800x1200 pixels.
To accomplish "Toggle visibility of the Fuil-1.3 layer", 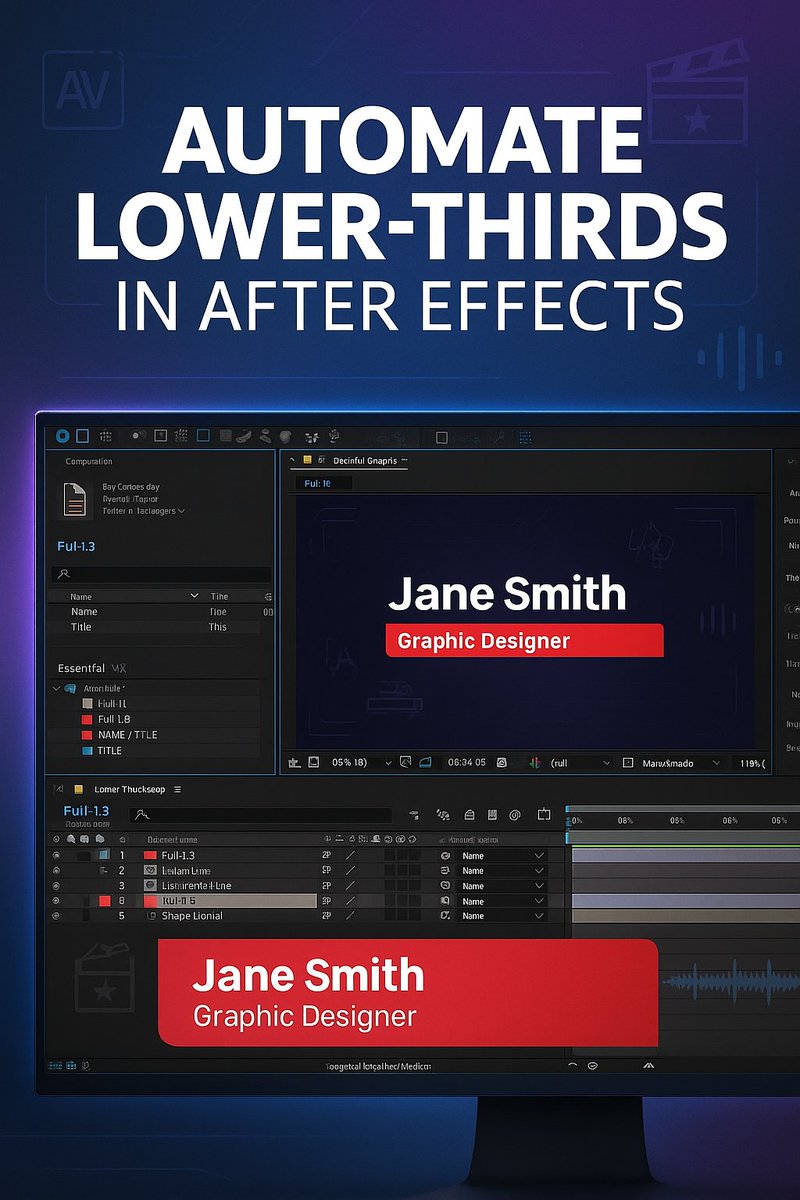I will coord(56,856).
